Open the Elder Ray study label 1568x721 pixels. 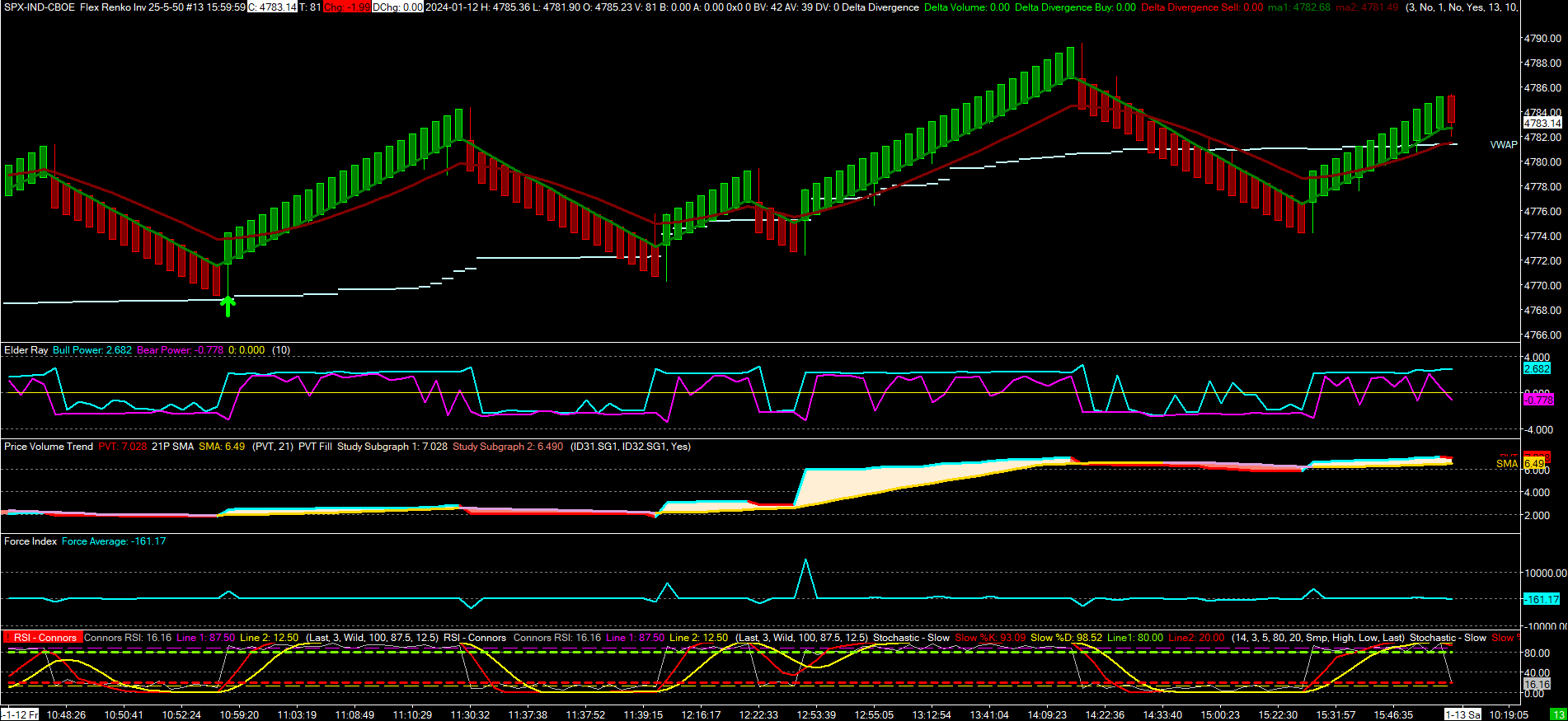click(x=26, y=350)
